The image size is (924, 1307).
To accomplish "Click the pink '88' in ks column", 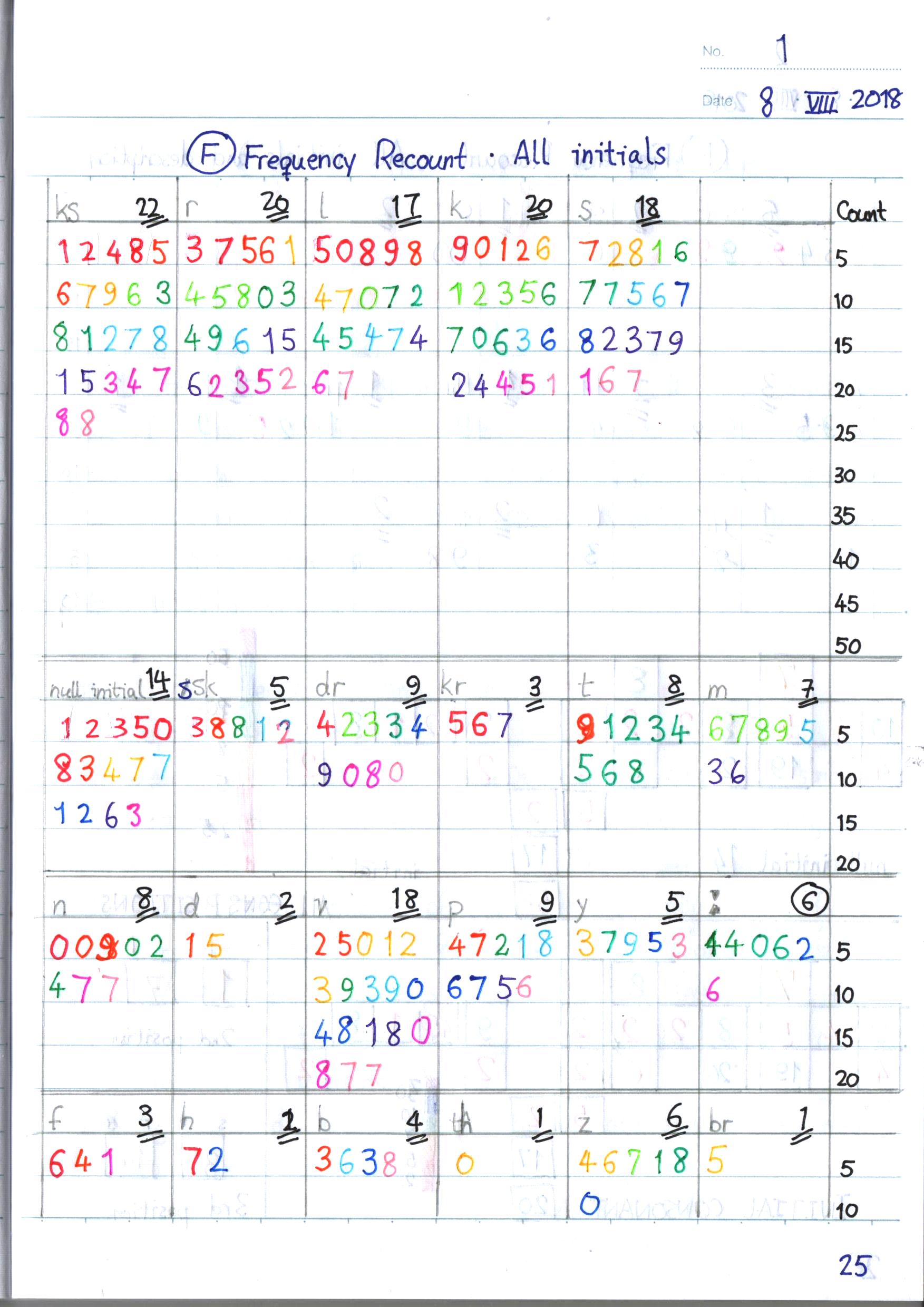I will tap(74, 424).
